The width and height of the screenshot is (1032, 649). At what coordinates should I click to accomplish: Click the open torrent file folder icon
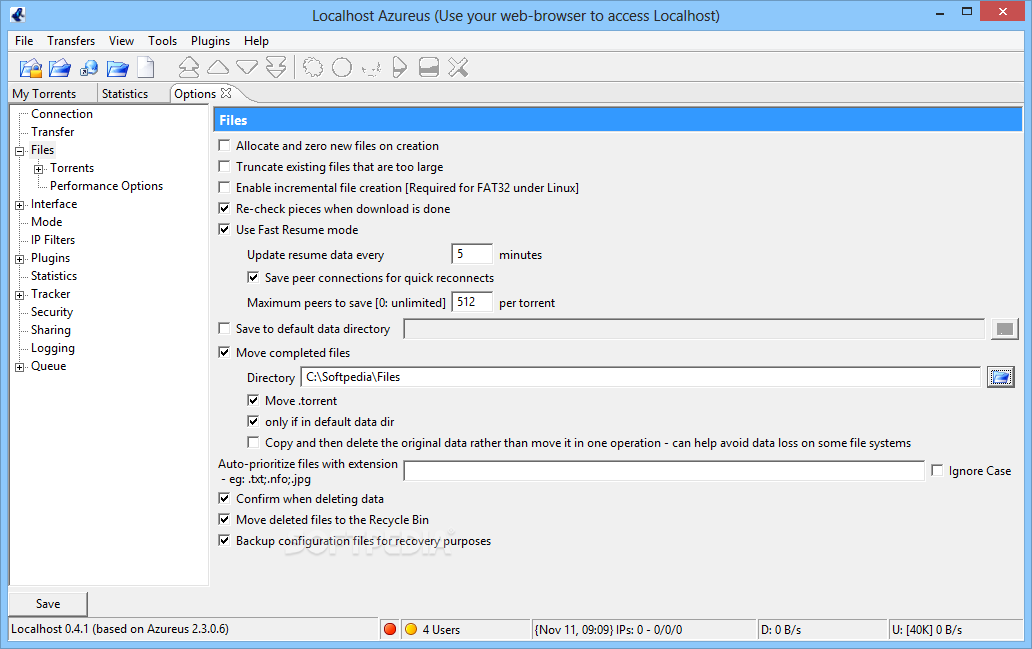pyautogui.click(x=60, y=68)
